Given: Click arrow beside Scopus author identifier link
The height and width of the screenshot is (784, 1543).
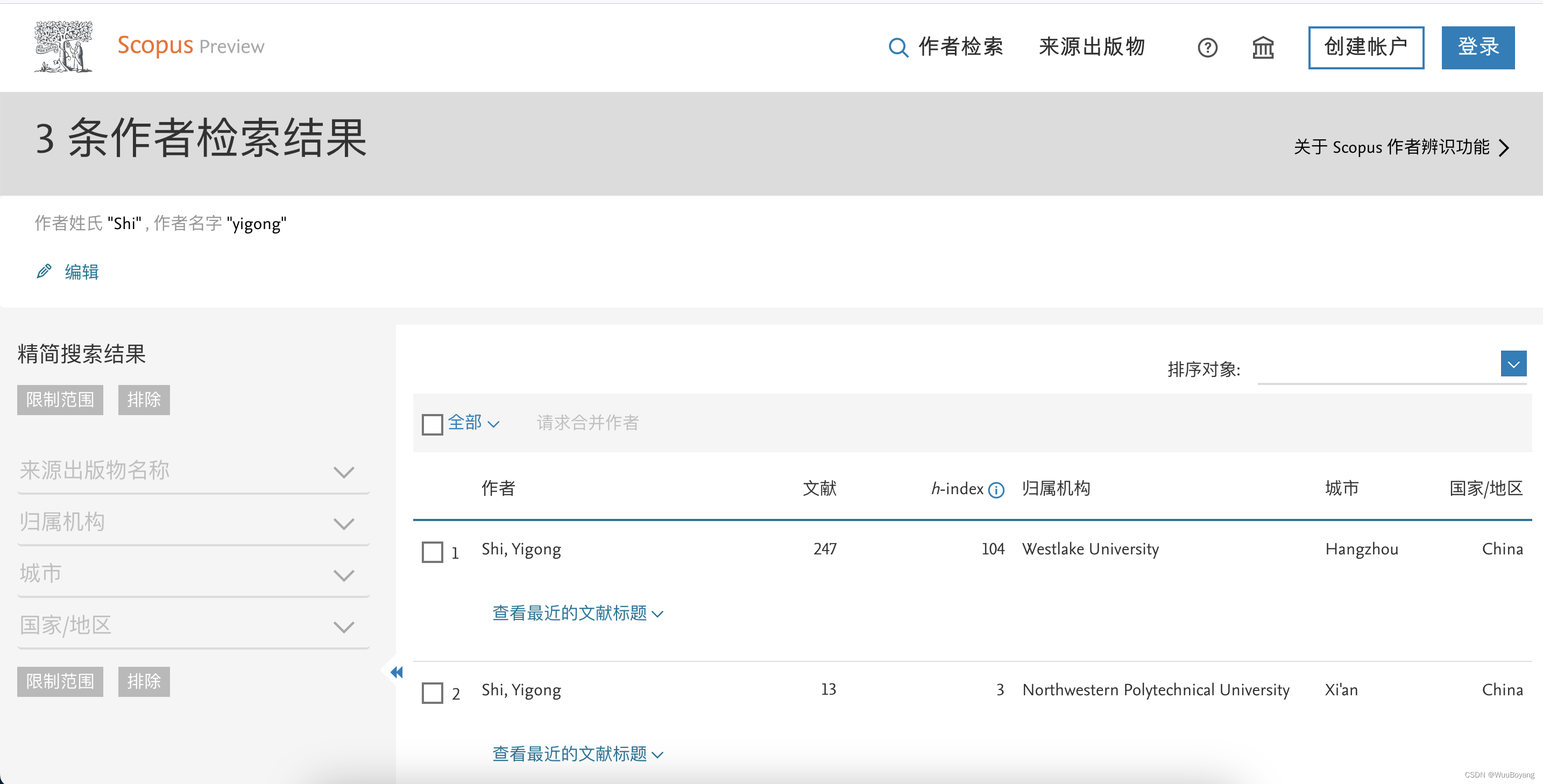Looking at the screenshot, I should point(1504,148).
